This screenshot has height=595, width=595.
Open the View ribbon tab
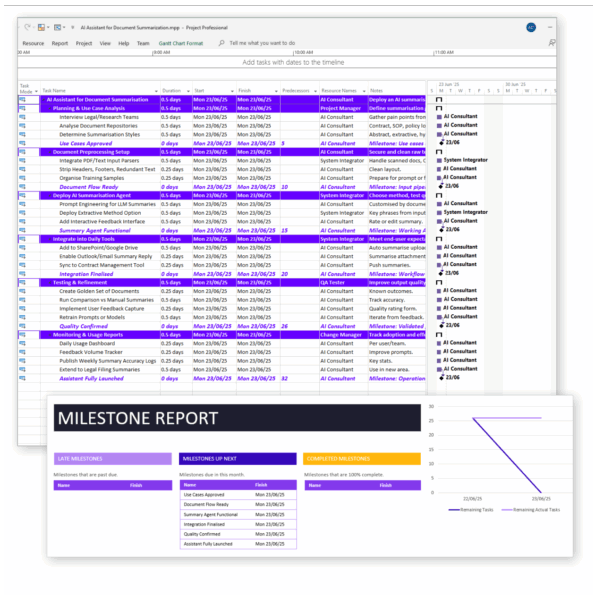(105, 43)
